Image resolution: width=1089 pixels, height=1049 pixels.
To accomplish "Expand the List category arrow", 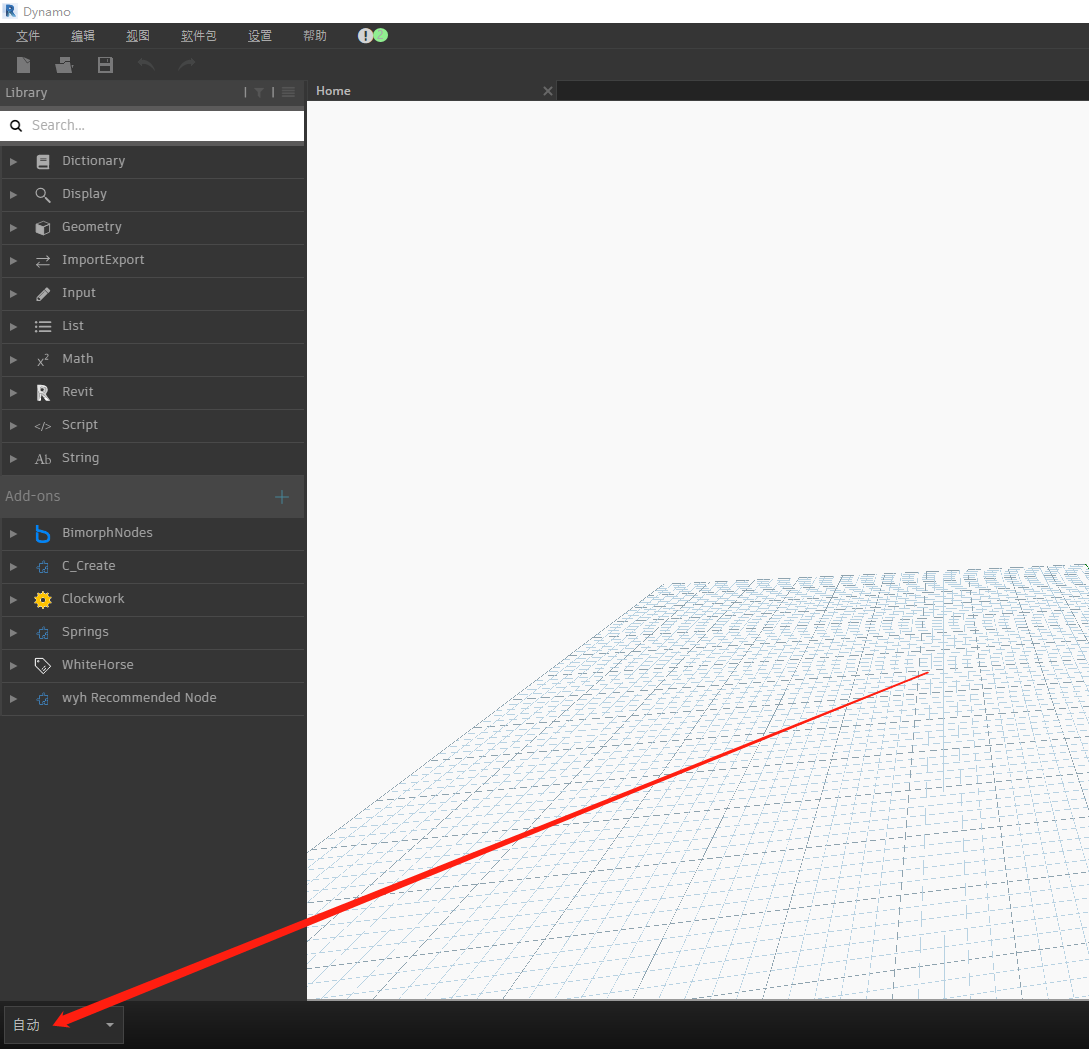I will pyautogui.click(x=13, y=327).
